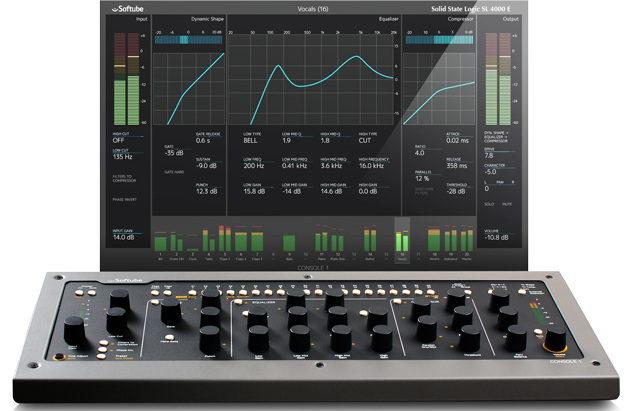This screenshot has height=411, width=630.
Task: Click the stereo output level meter
Action: pyautogui.click(x=498, y=79)
